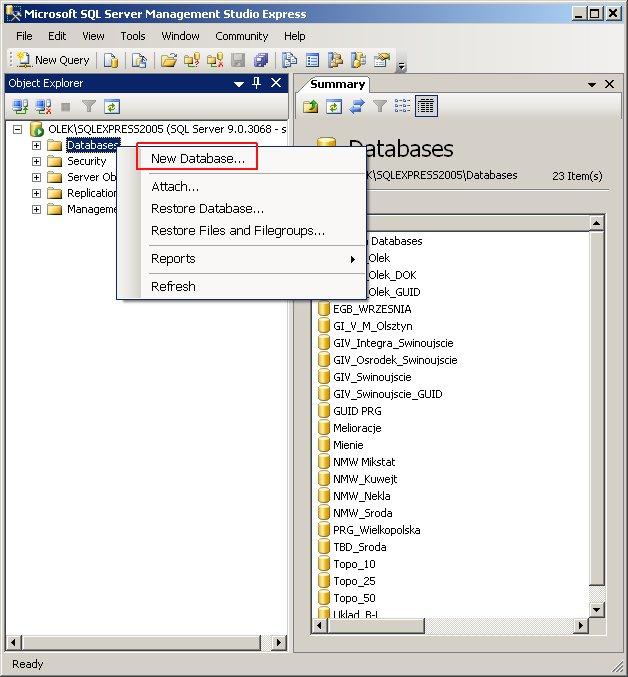
Task: Select the Security folder in tree
Action: 86,161
